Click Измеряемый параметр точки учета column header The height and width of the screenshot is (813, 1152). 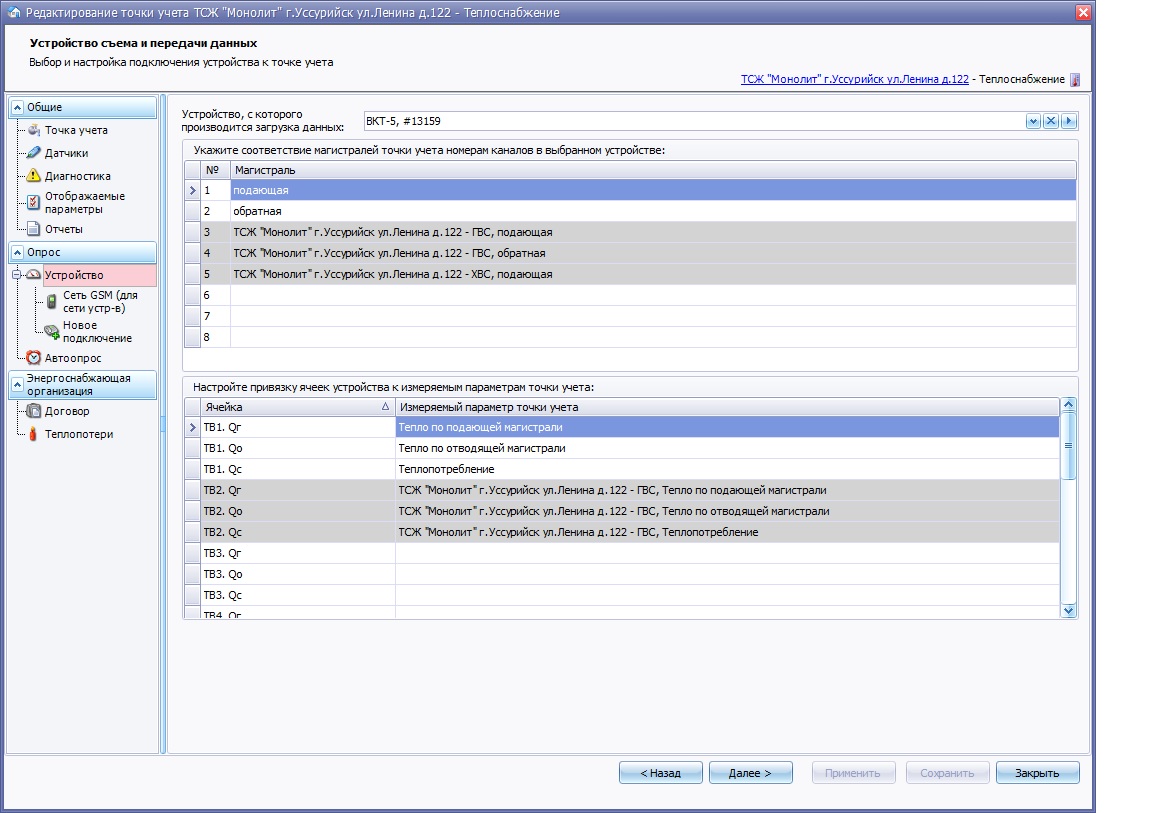coord(727,407)
